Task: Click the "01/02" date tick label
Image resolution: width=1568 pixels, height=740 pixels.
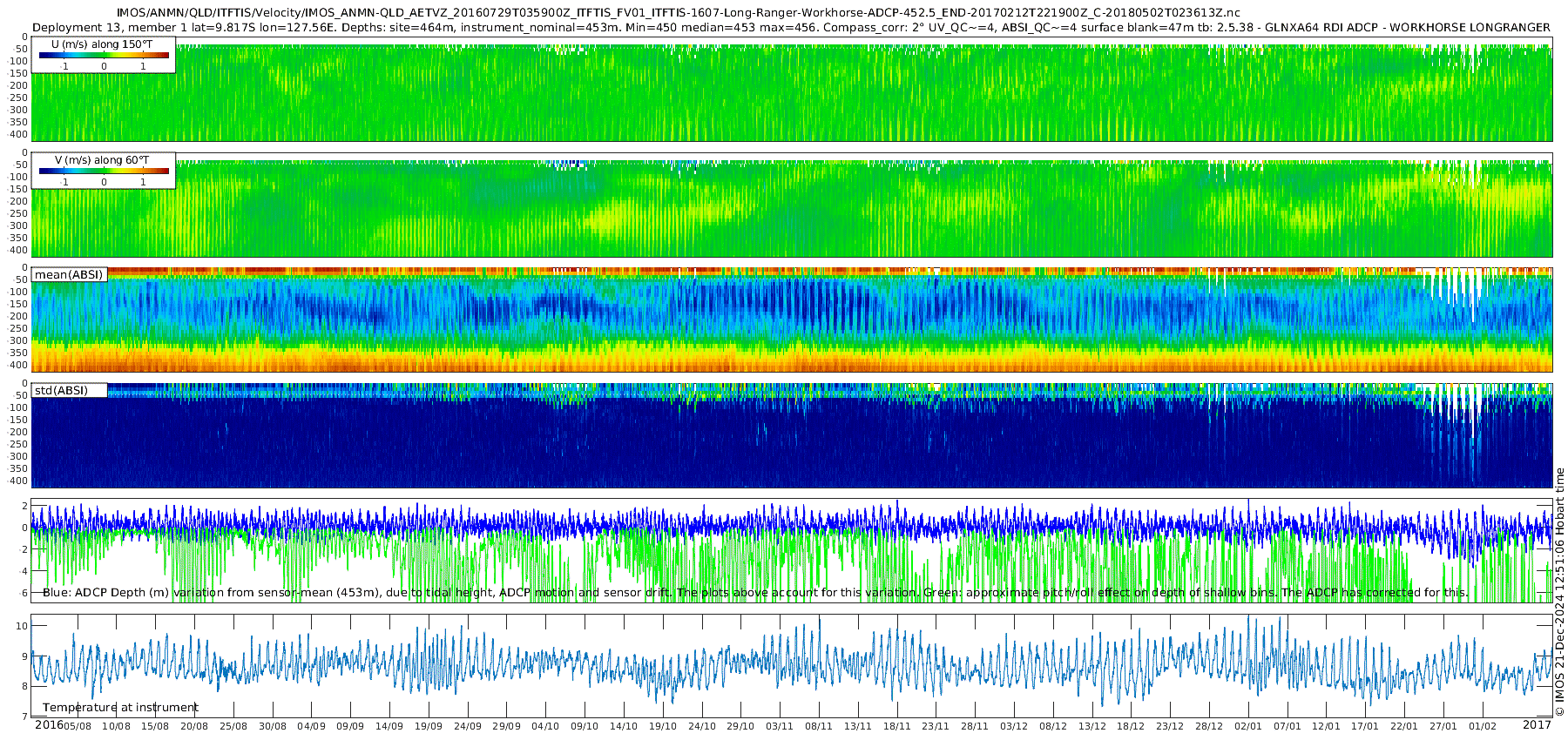Action: pyautogui.click(x=1483, y=727)
